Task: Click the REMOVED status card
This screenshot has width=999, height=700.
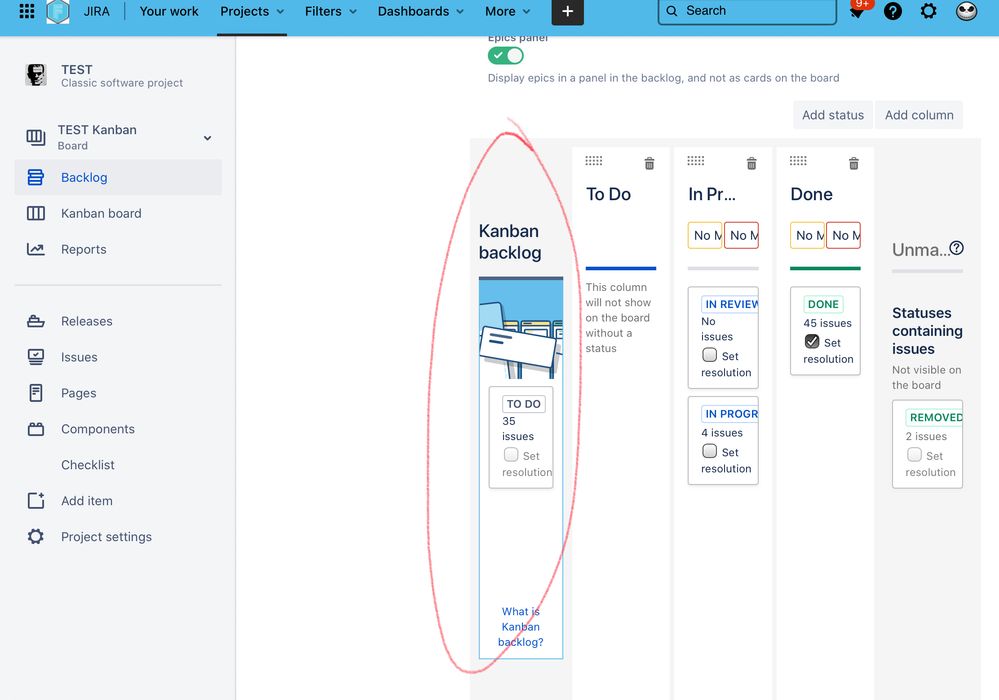Action: tap(927, 445)
